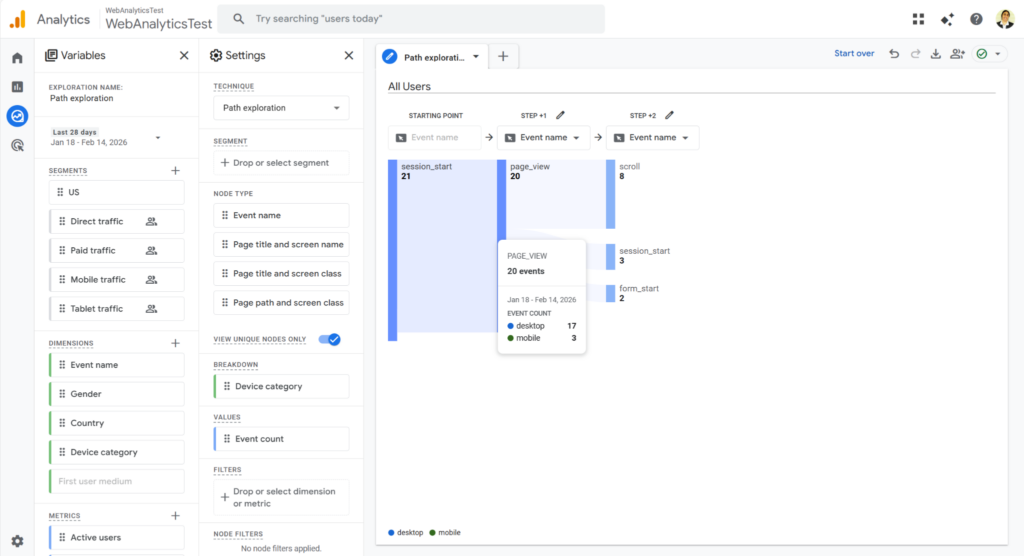Click the blue session_start node bar
Image resolution: width=1024 pixels, height=556 pixels.
(392, 250)
